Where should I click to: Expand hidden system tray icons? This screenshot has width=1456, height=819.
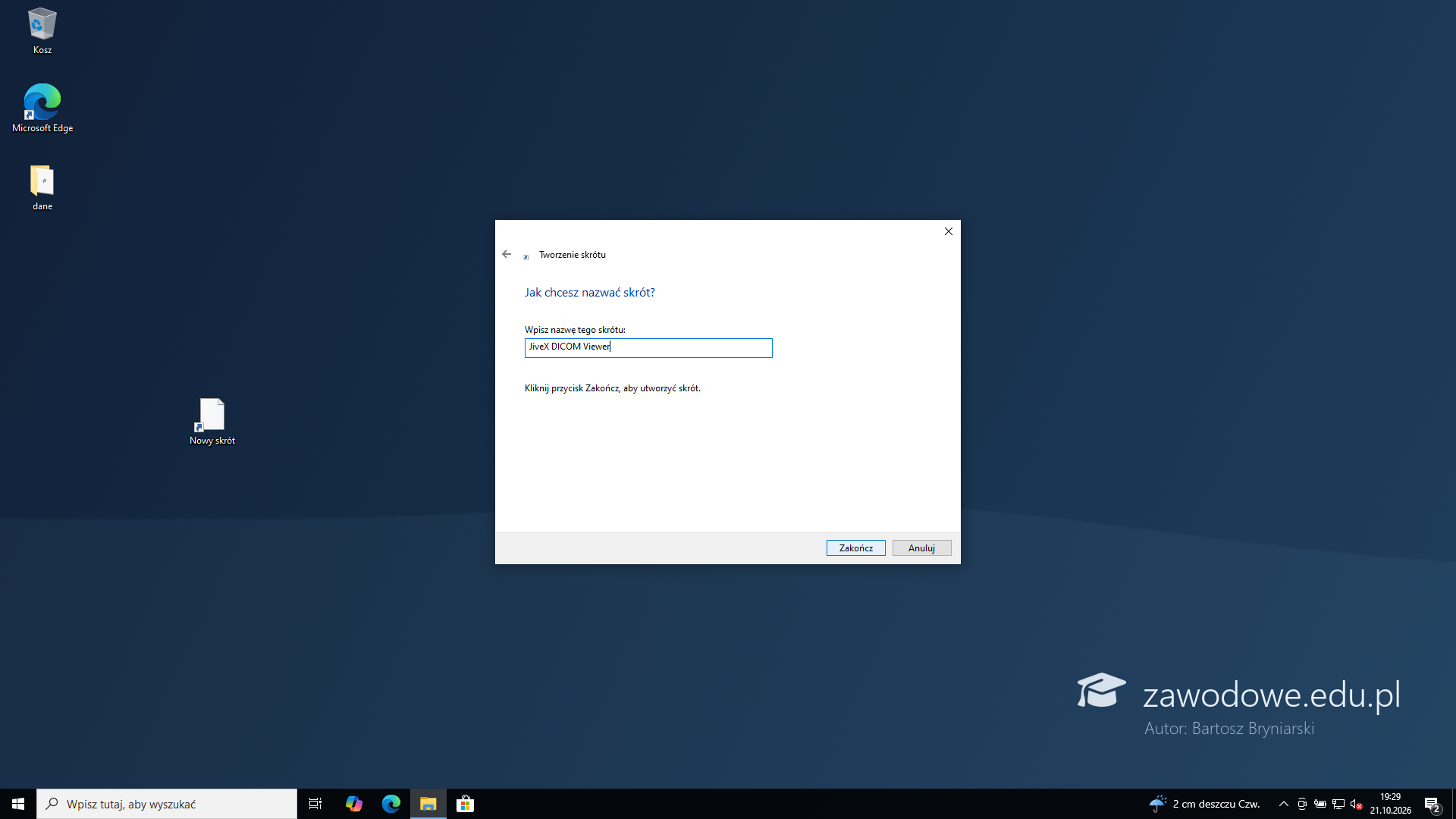coord(1283,804)
